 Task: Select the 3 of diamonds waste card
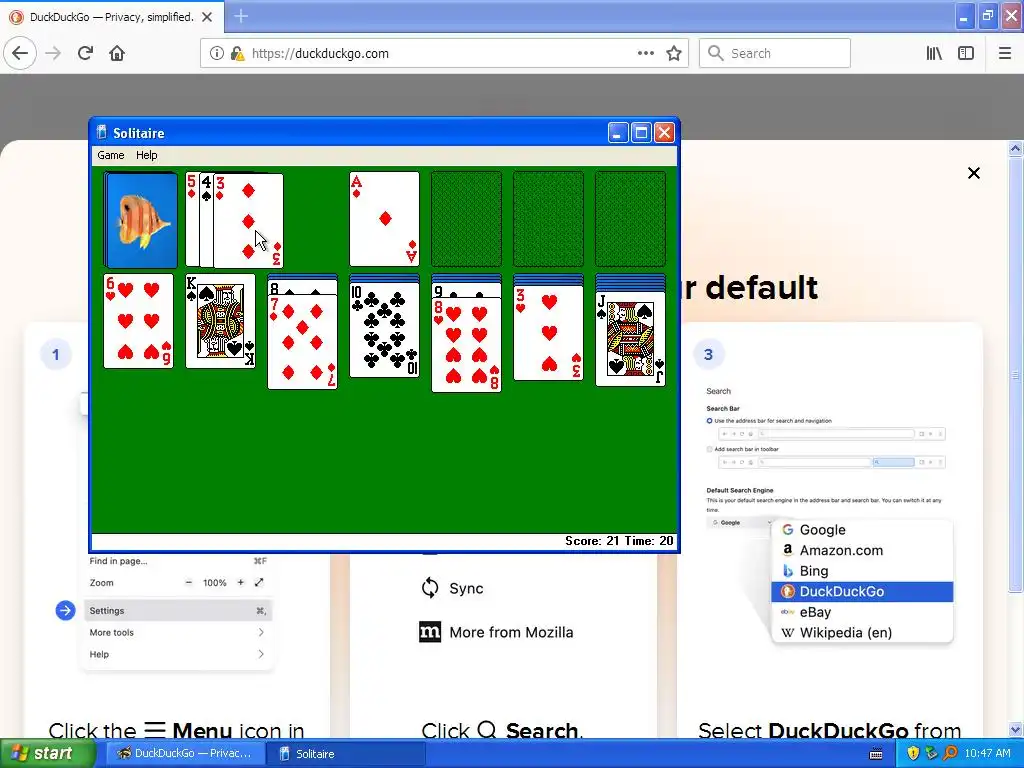(248, 220)
